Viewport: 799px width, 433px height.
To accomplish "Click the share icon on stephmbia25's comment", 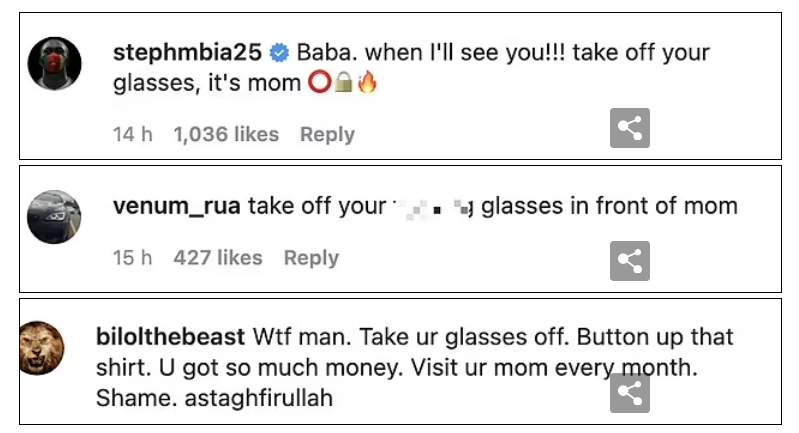I will 629,127.
